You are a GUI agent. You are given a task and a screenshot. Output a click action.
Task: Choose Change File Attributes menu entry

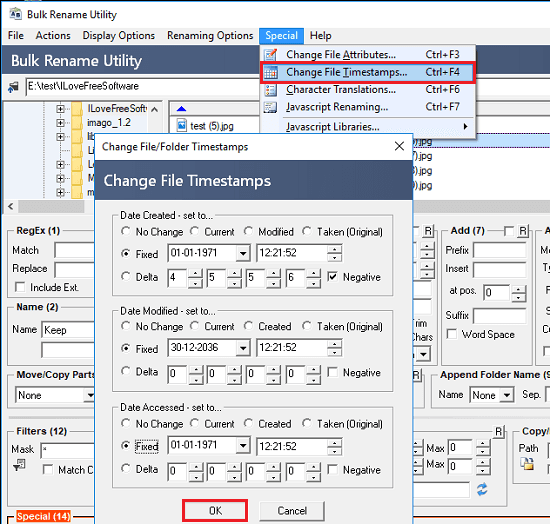[368, 55]
